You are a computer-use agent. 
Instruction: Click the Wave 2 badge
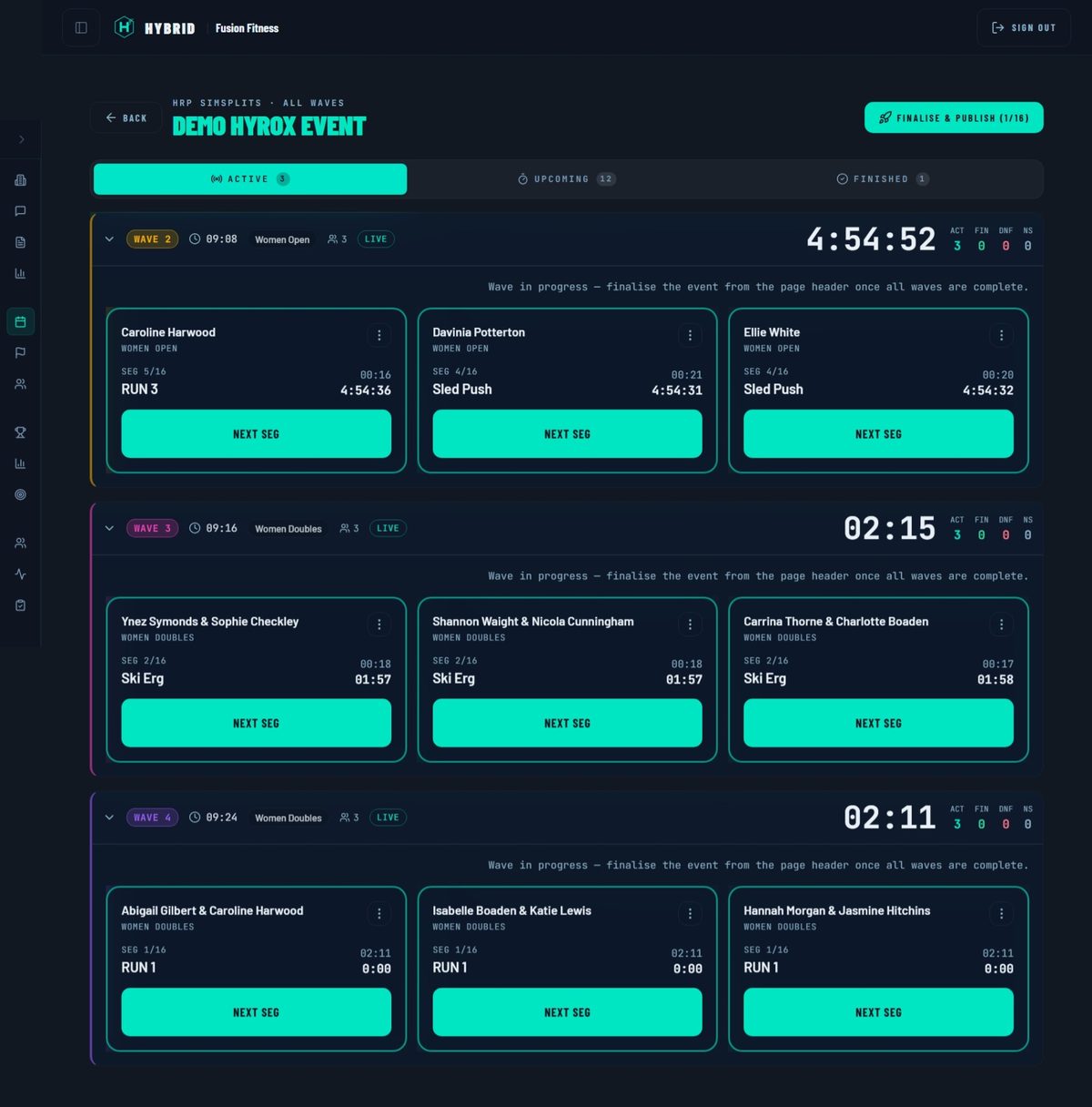pos(152,239)
